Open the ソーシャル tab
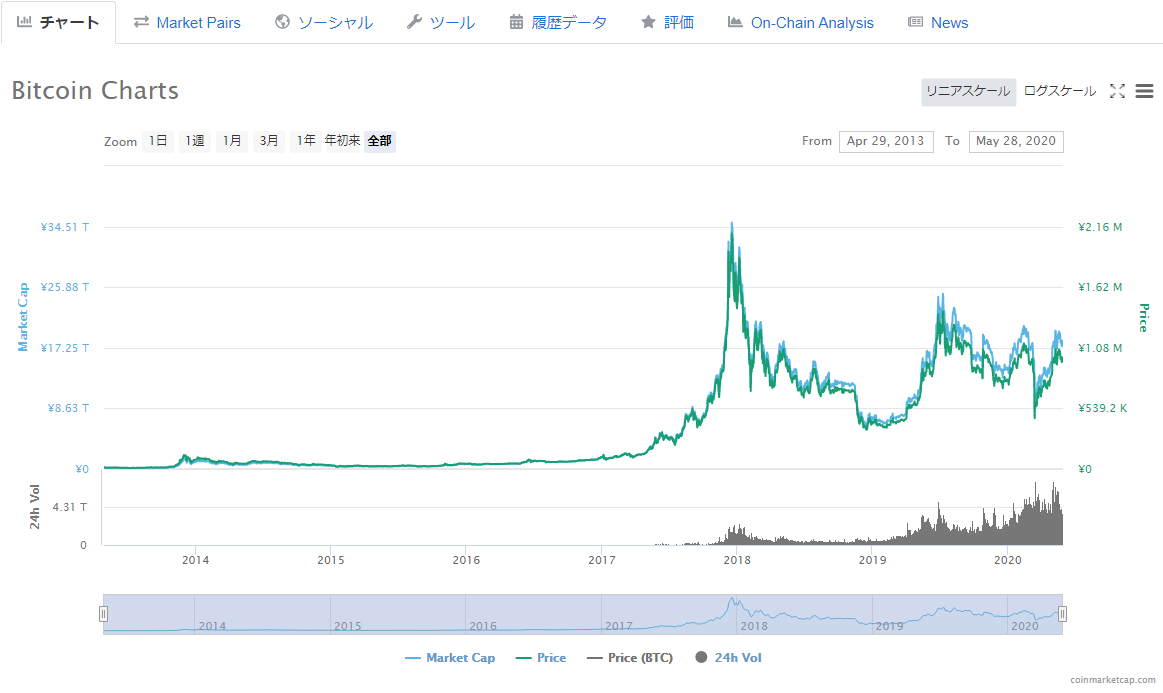This screenshot has width=1163, height=693. click(323, 22)
